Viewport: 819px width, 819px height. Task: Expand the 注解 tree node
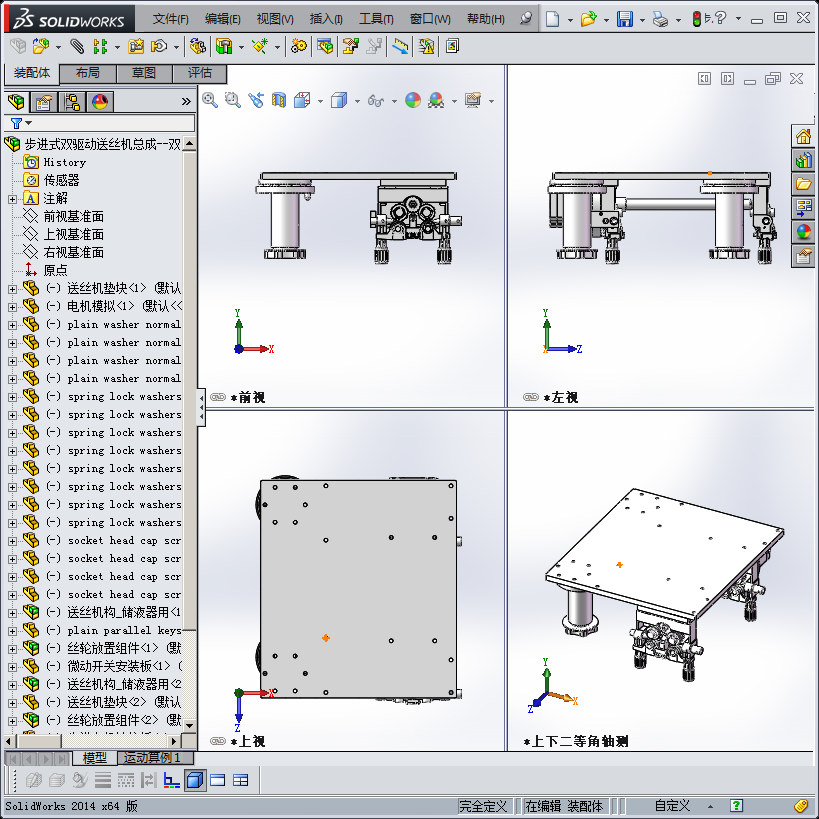pyautogui.click(x=13, y=199)
